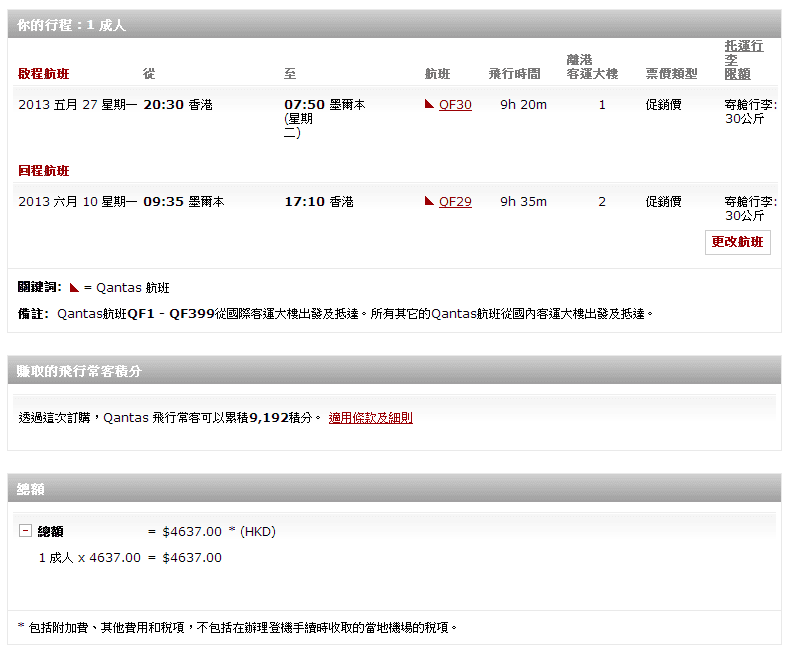The width and height of the screenshot is (790, 650).
Task: Select the 回程航班 heading
Action: (x=44, y=171)
